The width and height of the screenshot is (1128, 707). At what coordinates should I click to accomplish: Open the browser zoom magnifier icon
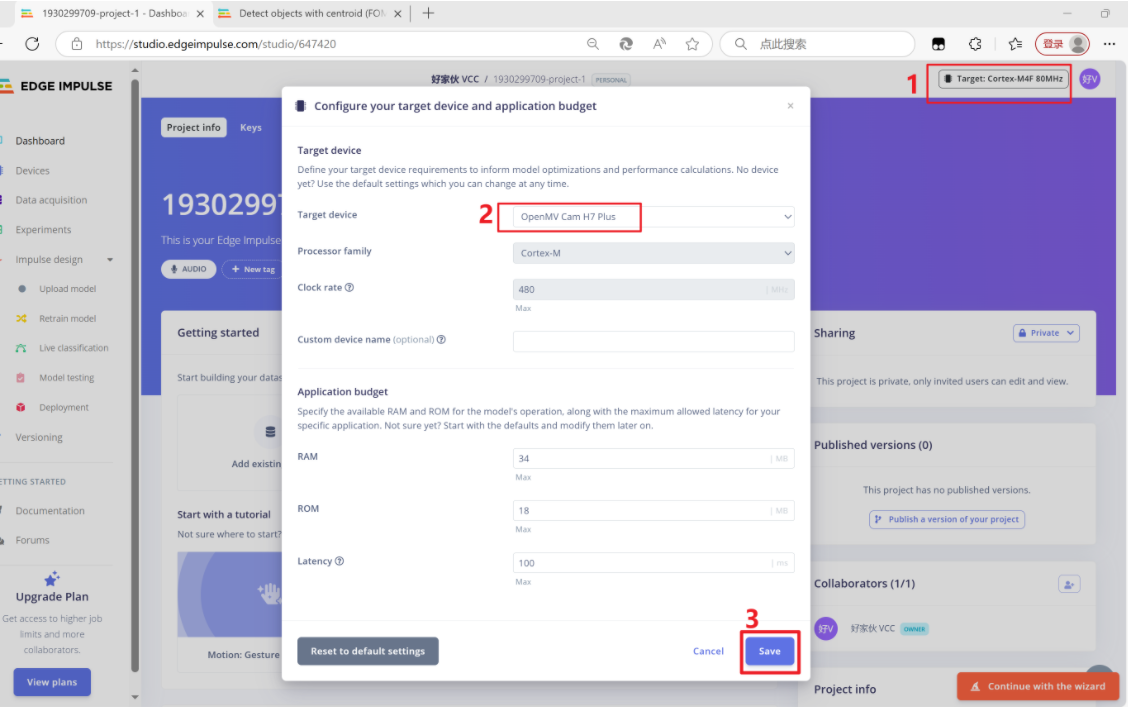(593, 44)
